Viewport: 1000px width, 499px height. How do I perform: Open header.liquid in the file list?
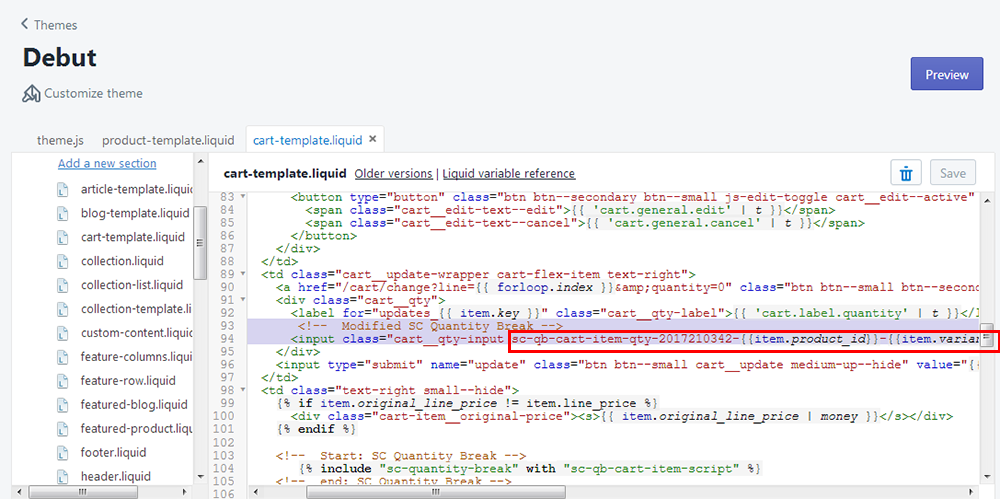tap(116, 477)
